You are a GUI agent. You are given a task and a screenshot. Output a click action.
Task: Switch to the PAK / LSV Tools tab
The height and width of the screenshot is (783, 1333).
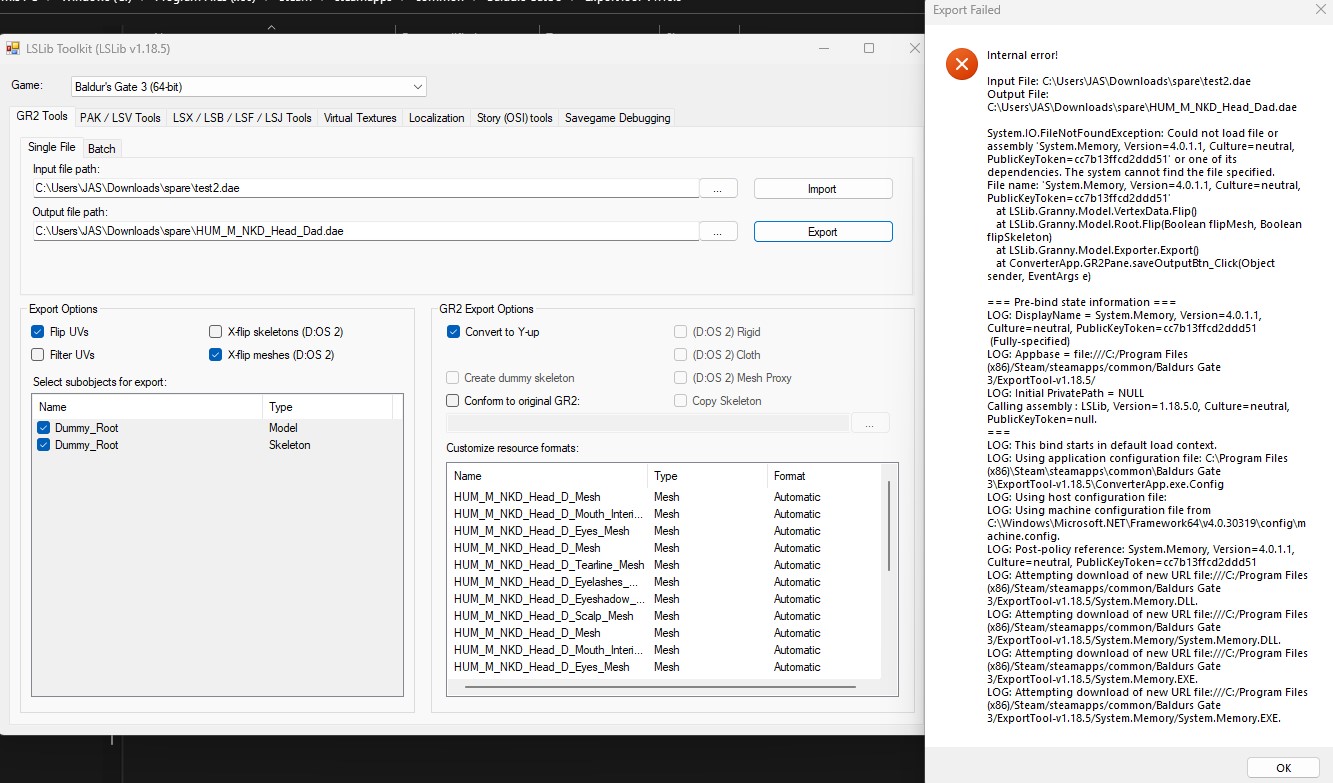[x=120, y=117]
